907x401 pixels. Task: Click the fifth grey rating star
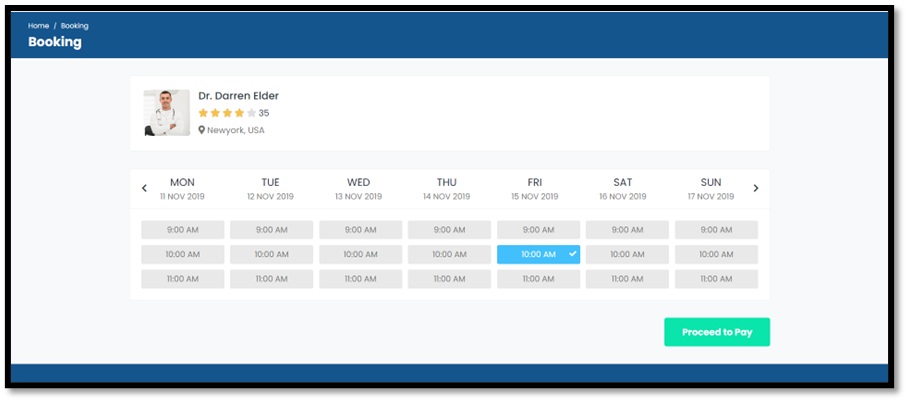tap(251, 113)
